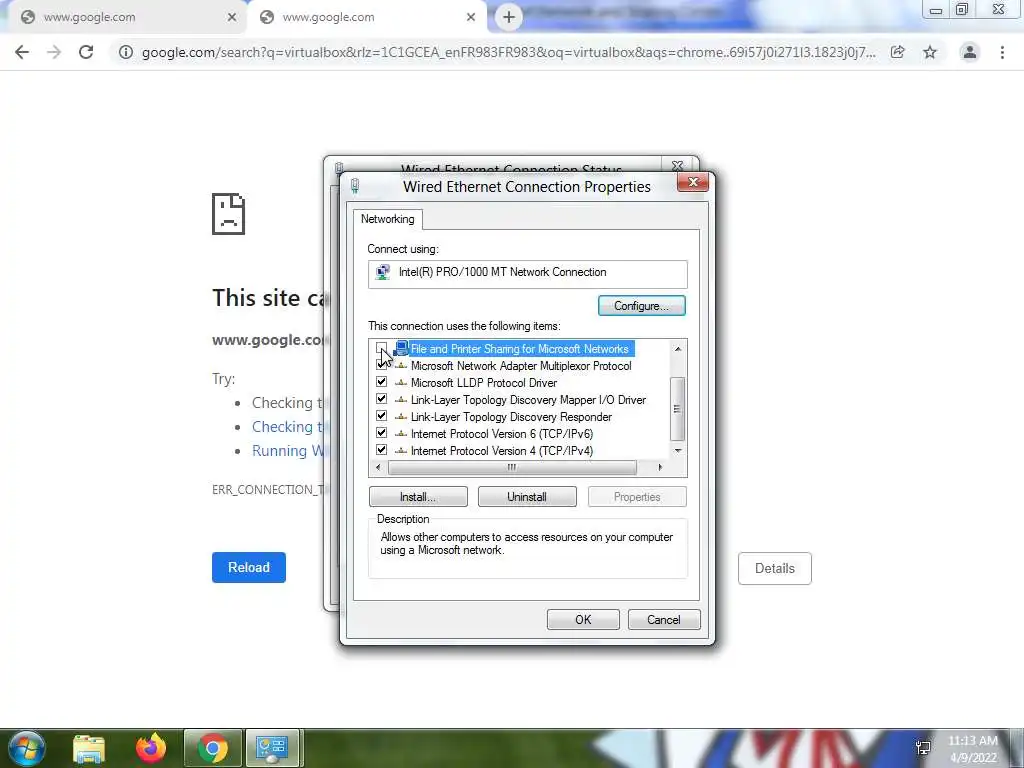Image resolution: width=1024 pixels, height=768 pixels.
Task: Uncheck Microsoft LLDP Protocol Driver
Action: (381, 382)
